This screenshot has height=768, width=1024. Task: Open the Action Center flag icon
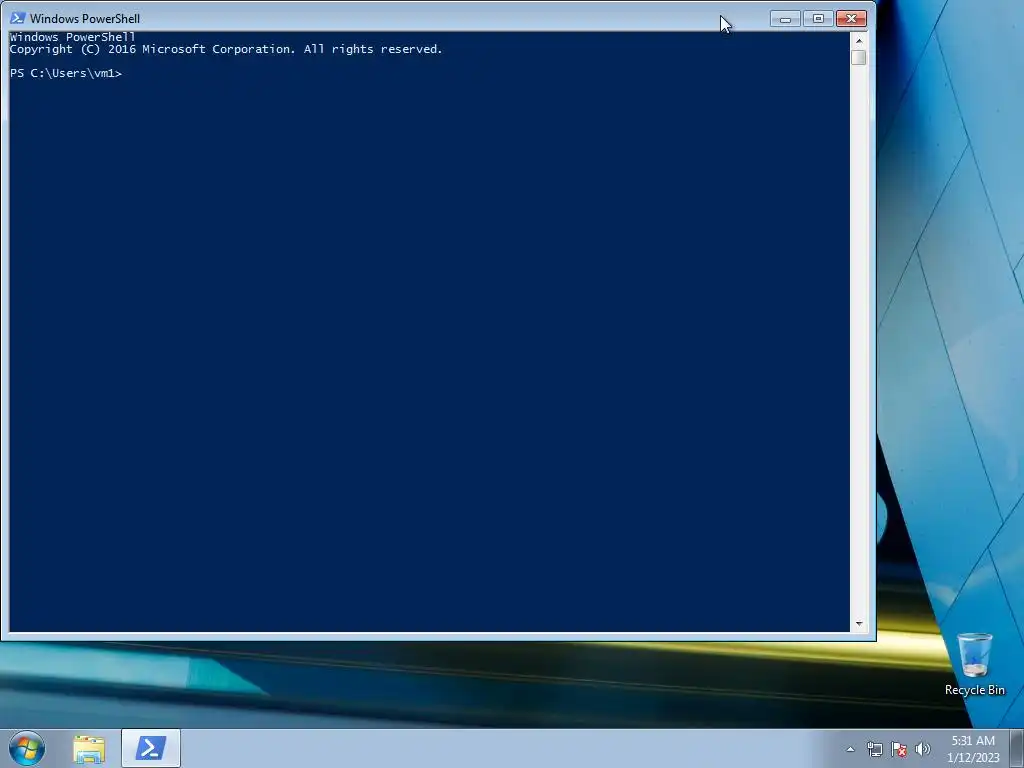pyautogui.click(x=899, y=749)
